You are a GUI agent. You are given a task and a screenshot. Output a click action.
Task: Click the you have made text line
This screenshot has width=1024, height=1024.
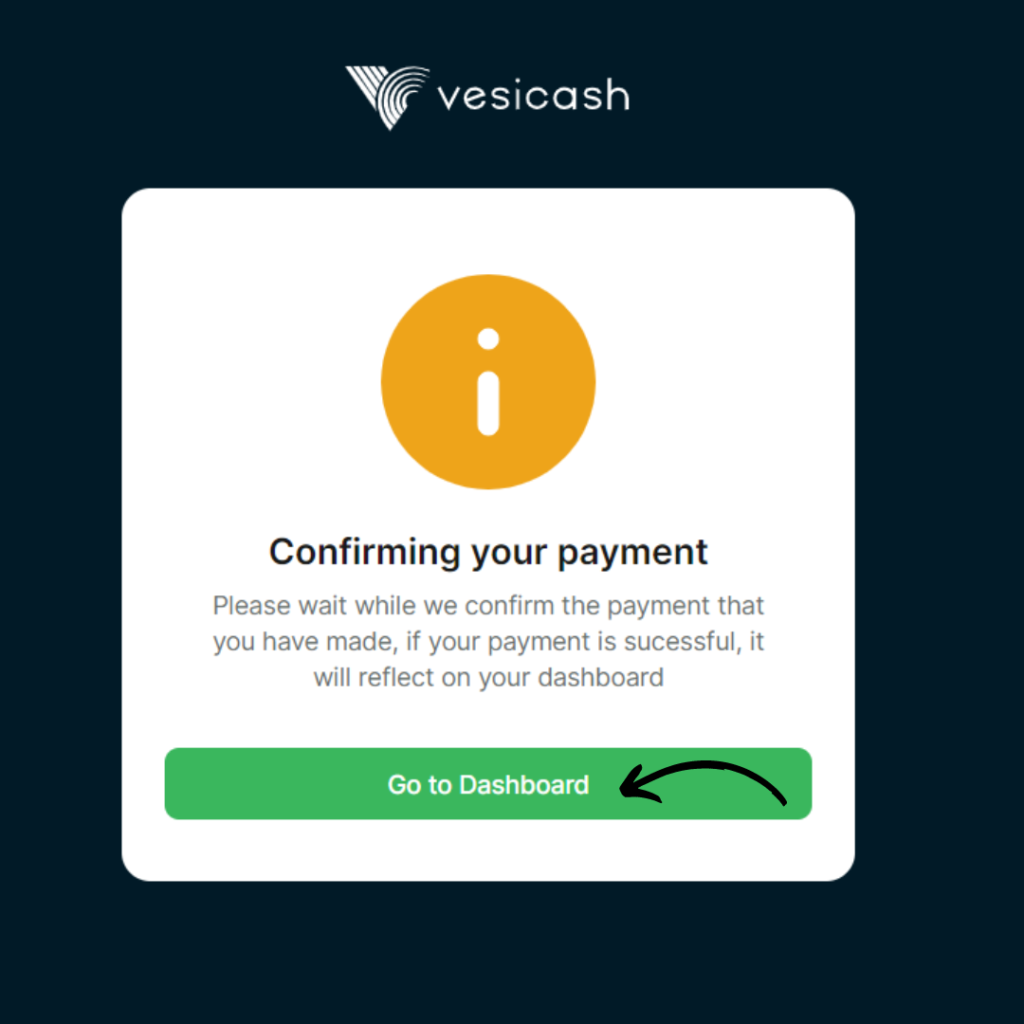304,642
